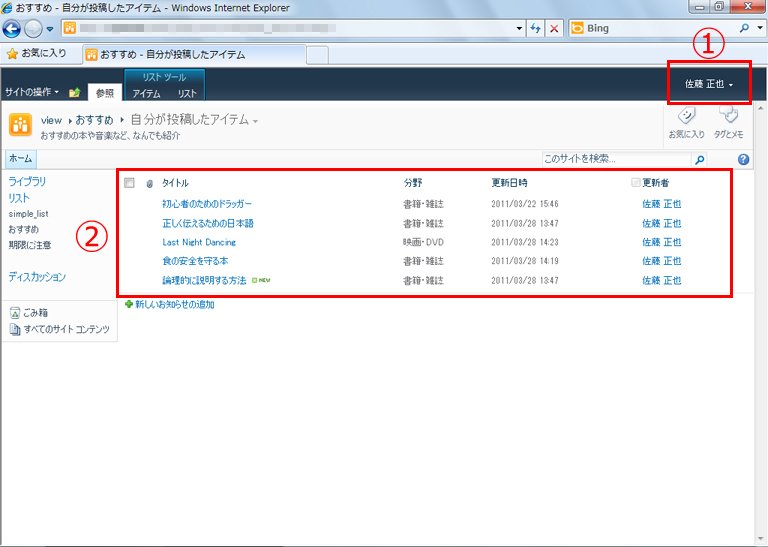The image size is (768, 547).
Task: Open the item 正しく伝えるための日本語
Action: click(x=208, y=223)
